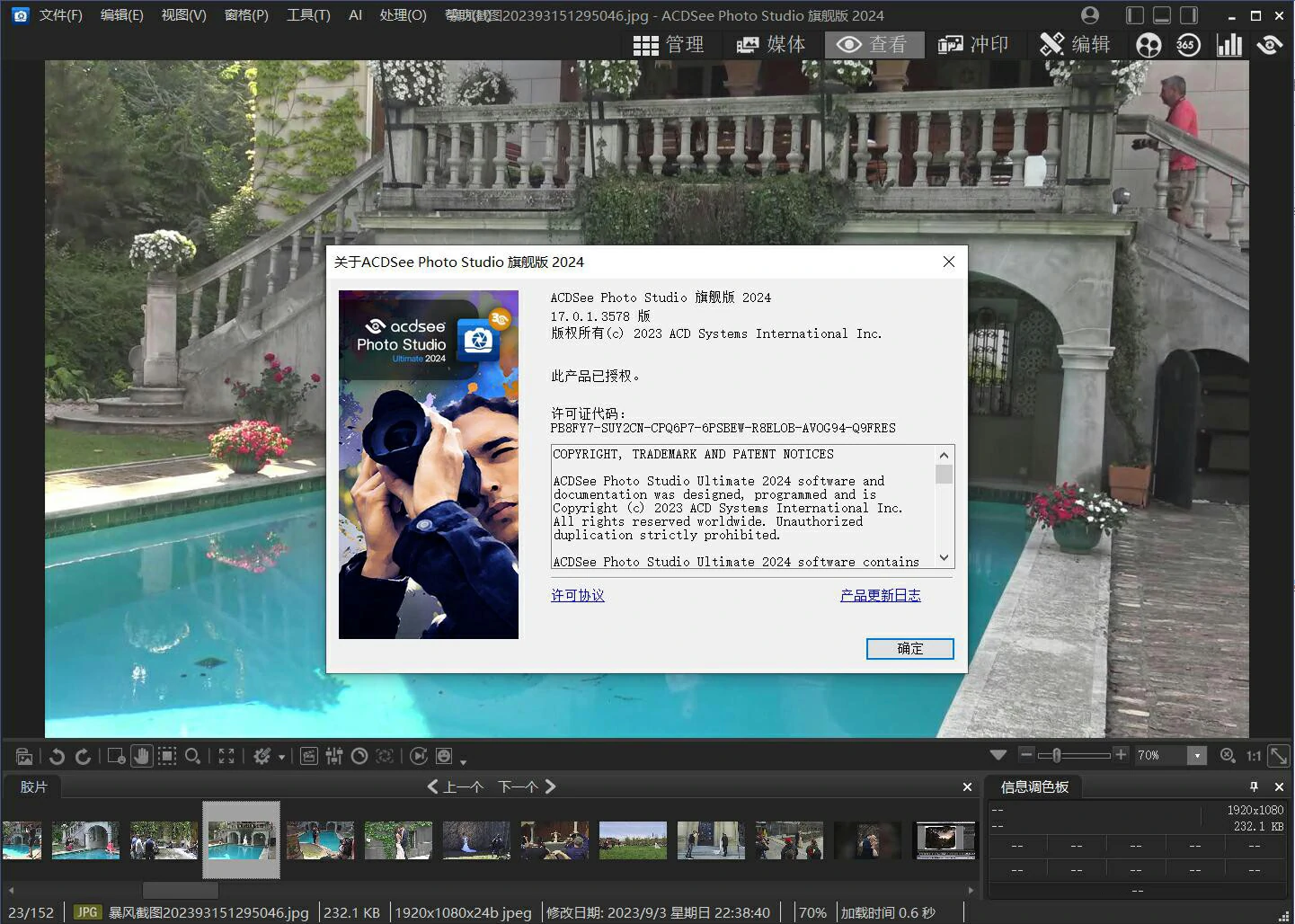1295x924 pixels.
Task: Open the 70% zoom dropdown
Action: 1196,756
